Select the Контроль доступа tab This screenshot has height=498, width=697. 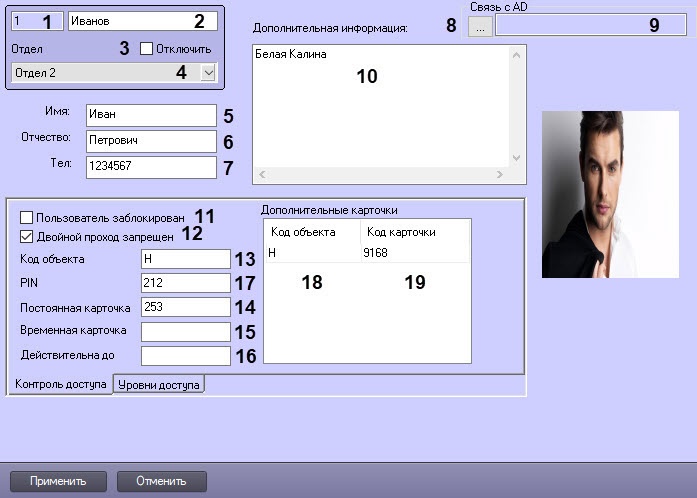coord(59,384)
